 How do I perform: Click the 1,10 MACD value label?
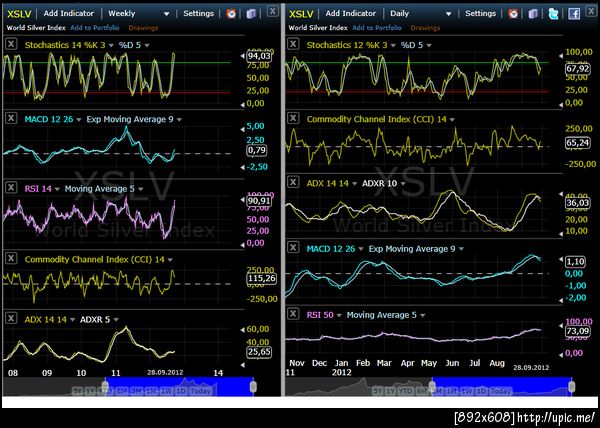[575, 262]
